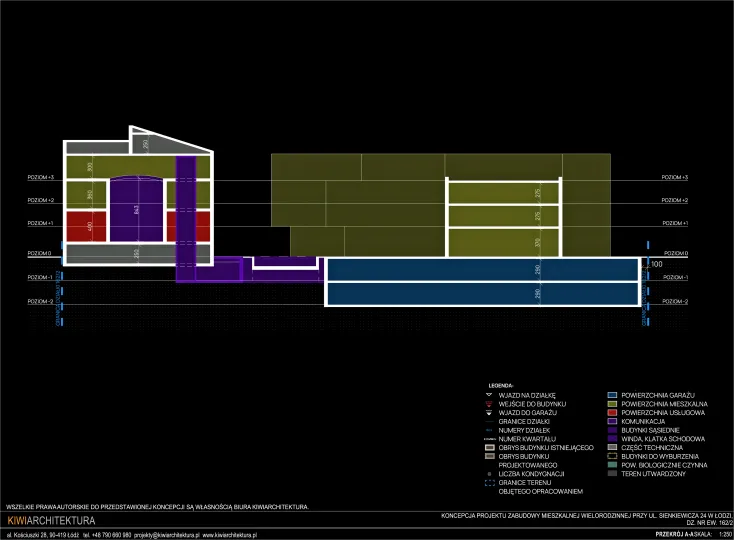Screen dimensions: 734x540
Task: Click the left POZIOM +3 level label
Action: [41, 178]
